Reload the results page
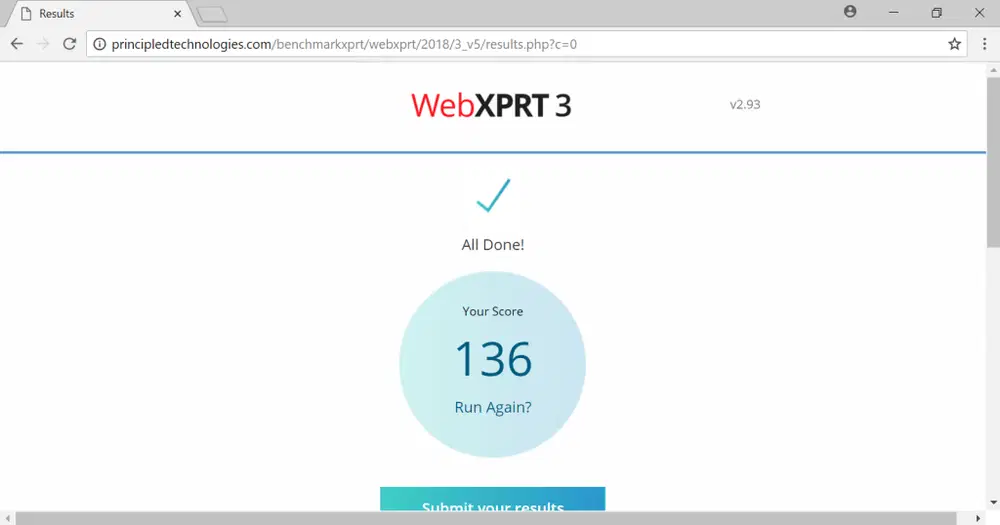The height and width of the screenshot is (525, 1000). coord(70,44)
